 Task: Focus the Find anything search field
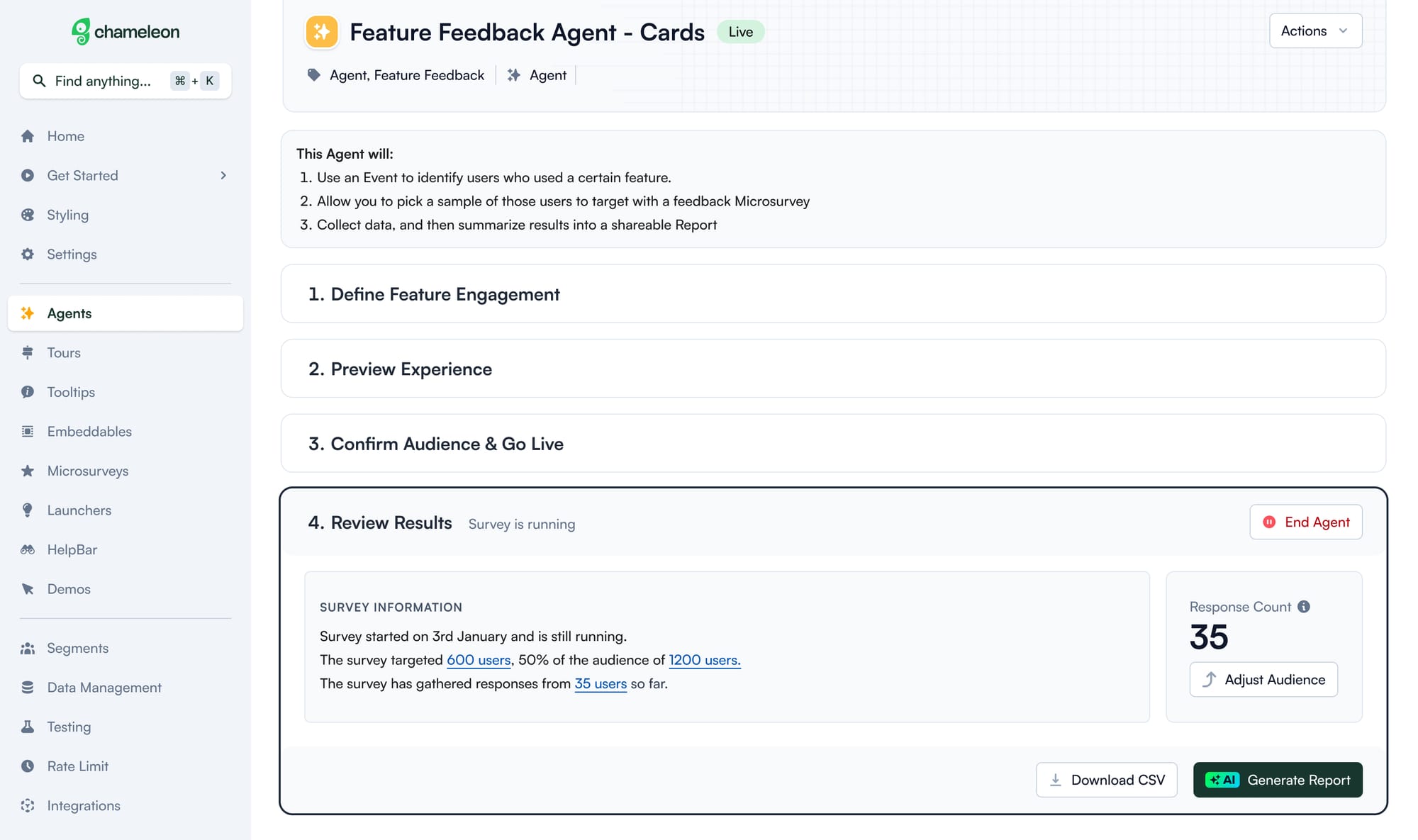coord(125,81)
